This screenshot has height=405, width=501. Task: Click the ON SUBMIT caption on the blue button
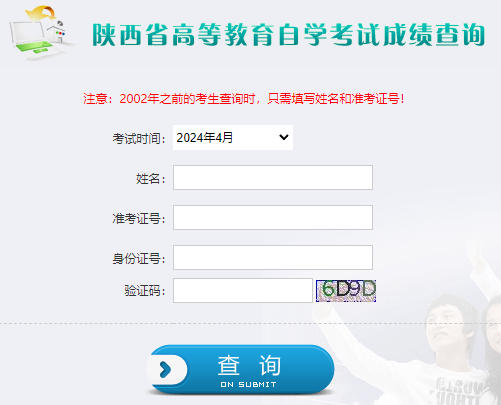(x=248, y=384)
